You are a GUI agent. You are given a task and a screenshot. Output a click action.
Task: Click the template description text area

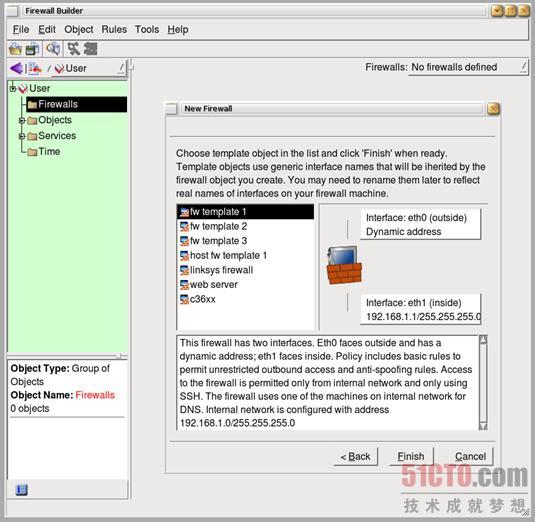pyautogui.click(x=328, y=383)
